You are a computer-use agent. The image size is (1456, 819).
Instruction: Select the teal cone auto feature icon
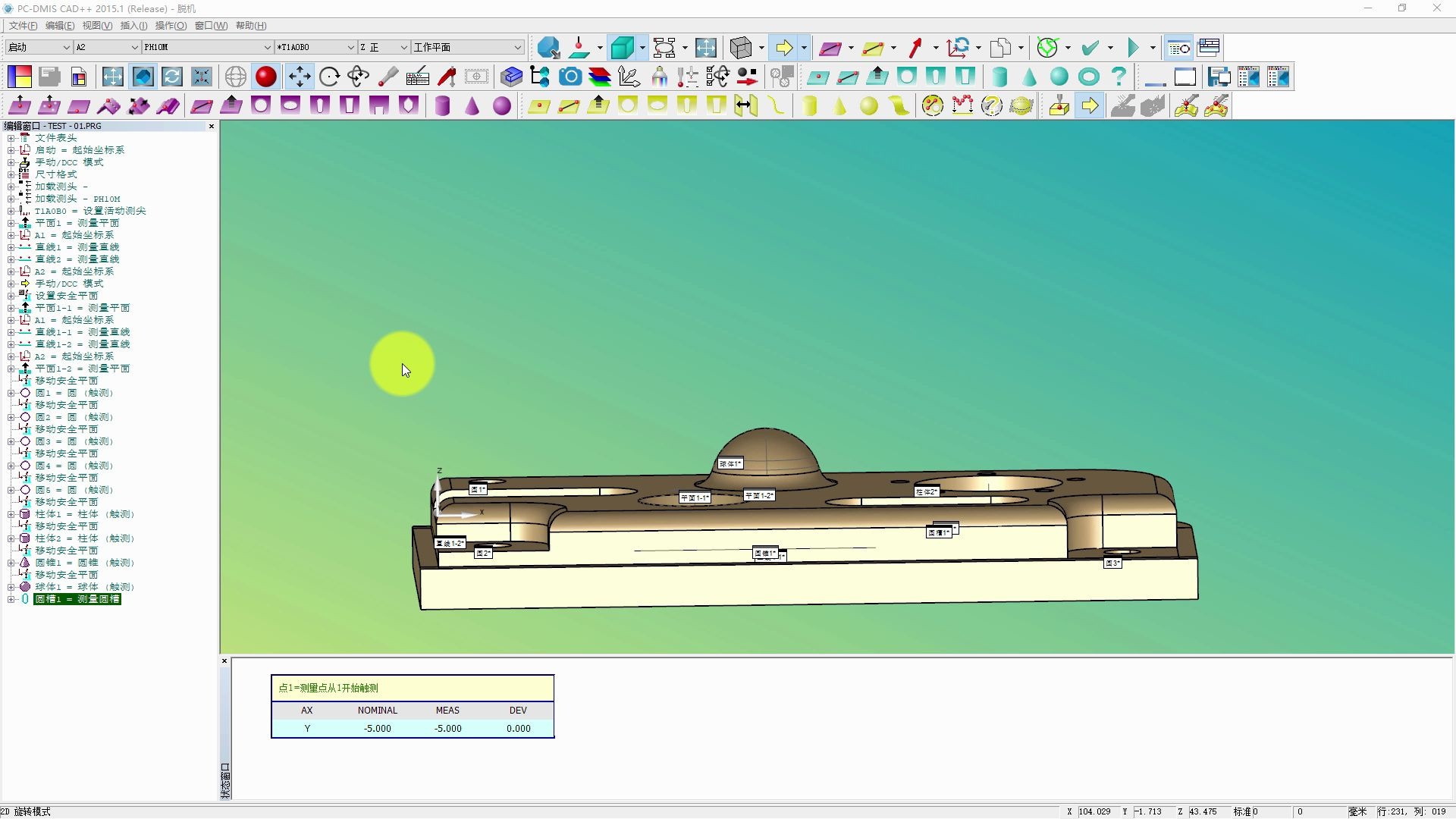1029,77
